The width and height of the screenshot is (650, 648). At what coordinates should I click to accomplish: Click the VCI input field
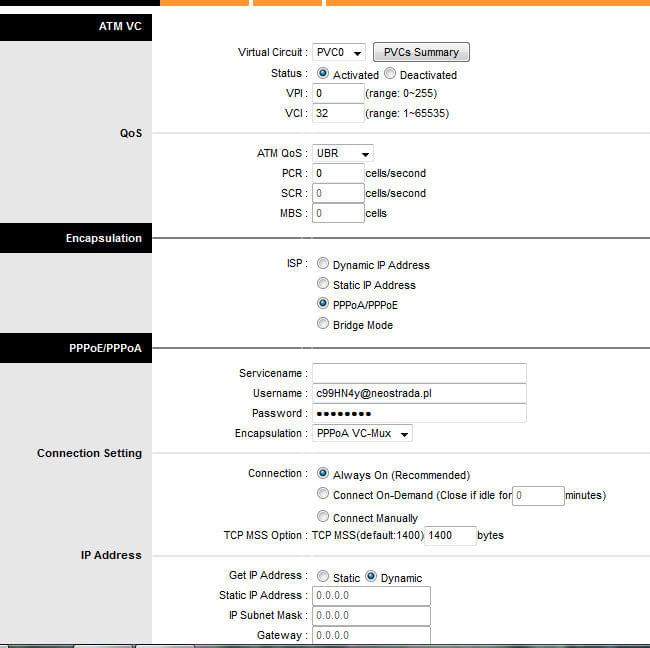point(338,113)
